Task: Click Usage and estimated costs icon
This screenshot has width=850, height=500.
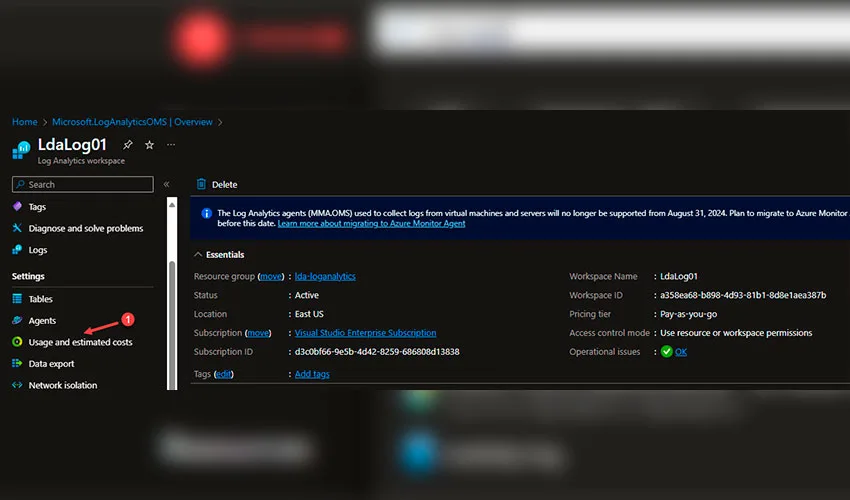Action: point(17,342)
